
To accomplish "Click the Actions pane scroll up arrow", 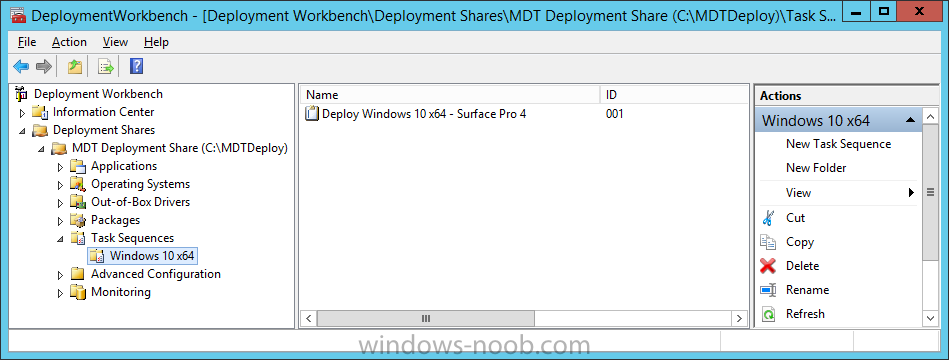I will tap(930, 116).
